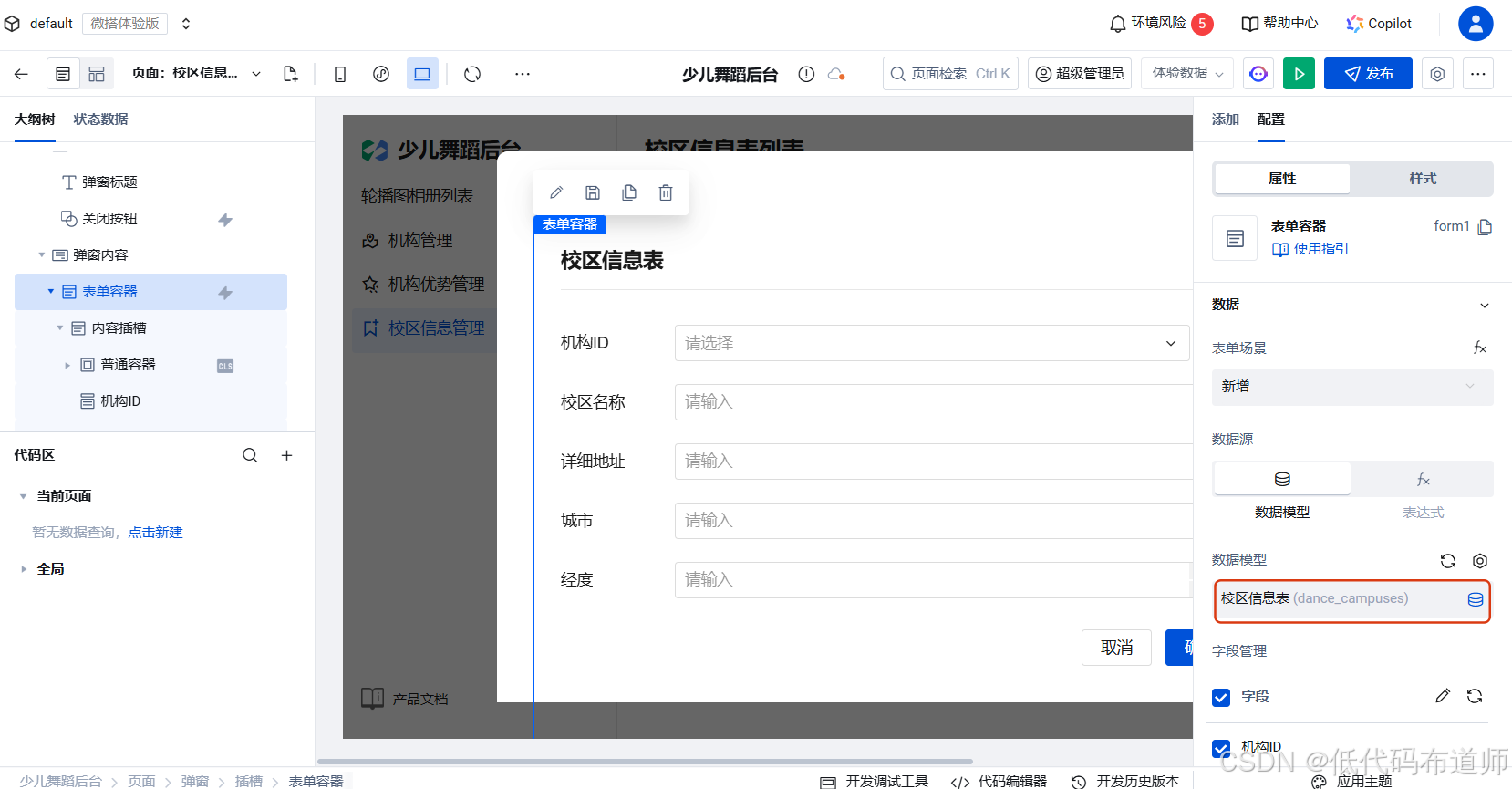Switch to desktop PC view icon
This screenshot has height=789, width=1512.
pyautogui.click(x=422, y=74)
